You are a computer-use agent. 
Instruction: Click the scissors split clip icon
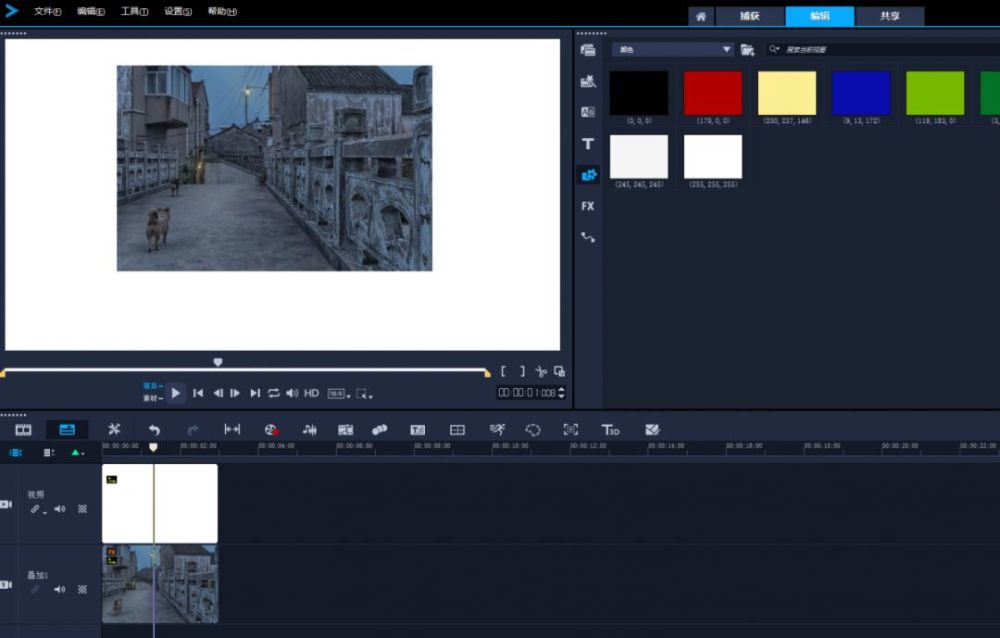coord(541,371)
